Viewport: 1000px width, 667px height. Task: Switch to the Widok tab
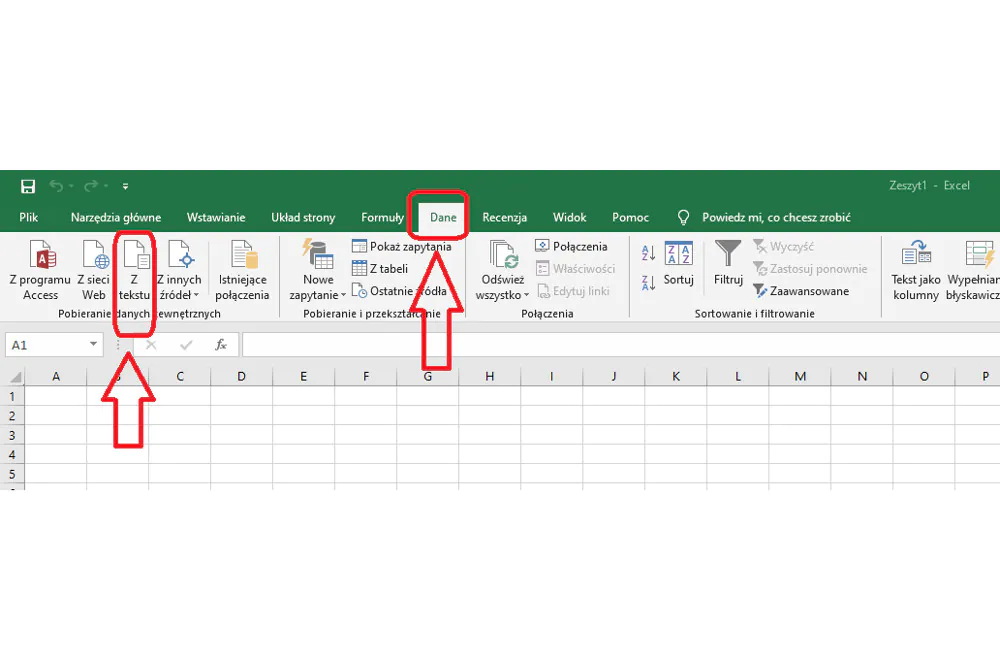[570, 217]
